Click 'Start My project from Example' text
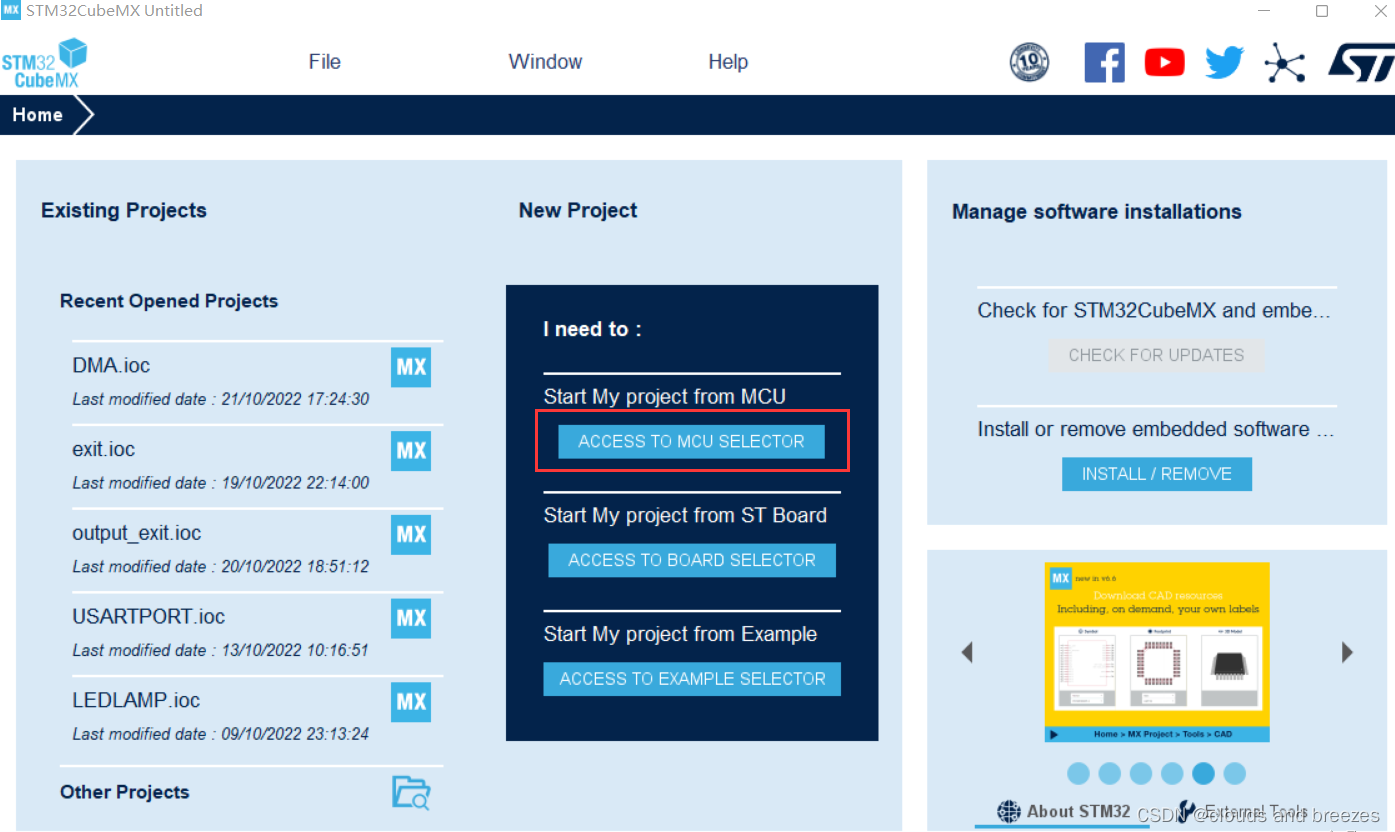Image resolution: width=1395 pixels, height=832 pixels. 680,635
